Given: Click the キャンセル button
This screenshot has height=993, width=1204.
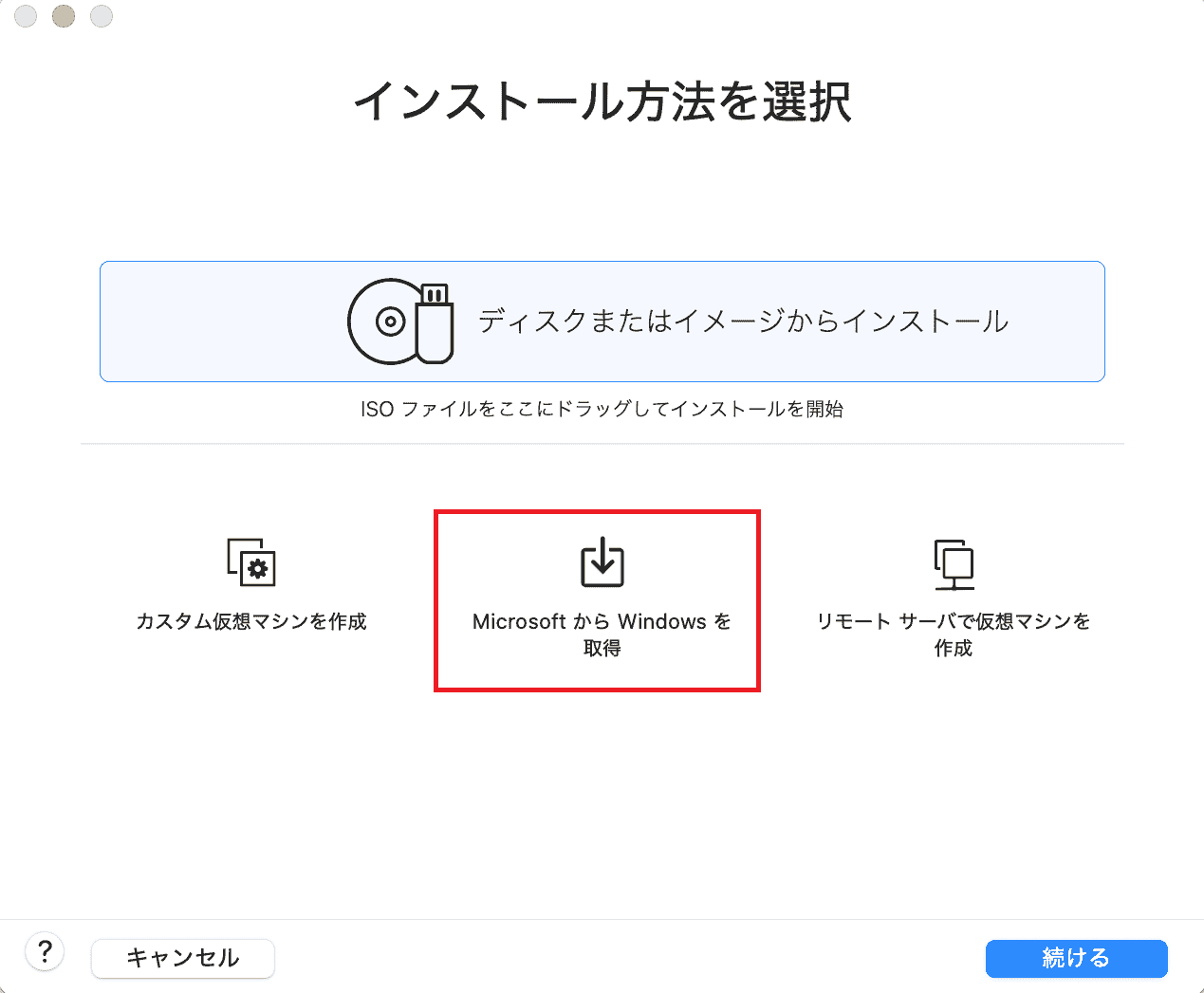Looking at the screenshot, I should tap(183, 958).
